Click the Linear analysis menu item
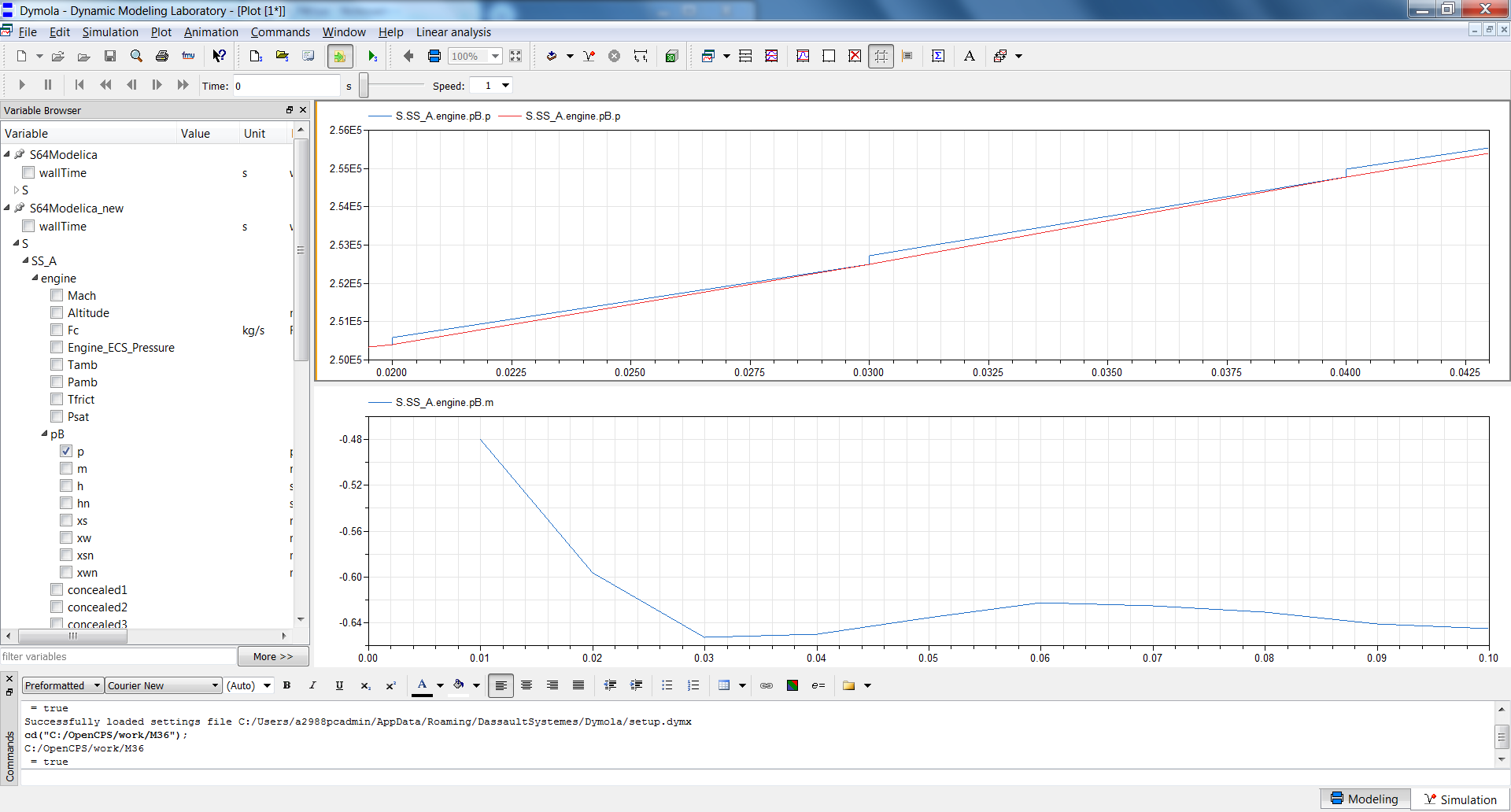 (453, 32)
